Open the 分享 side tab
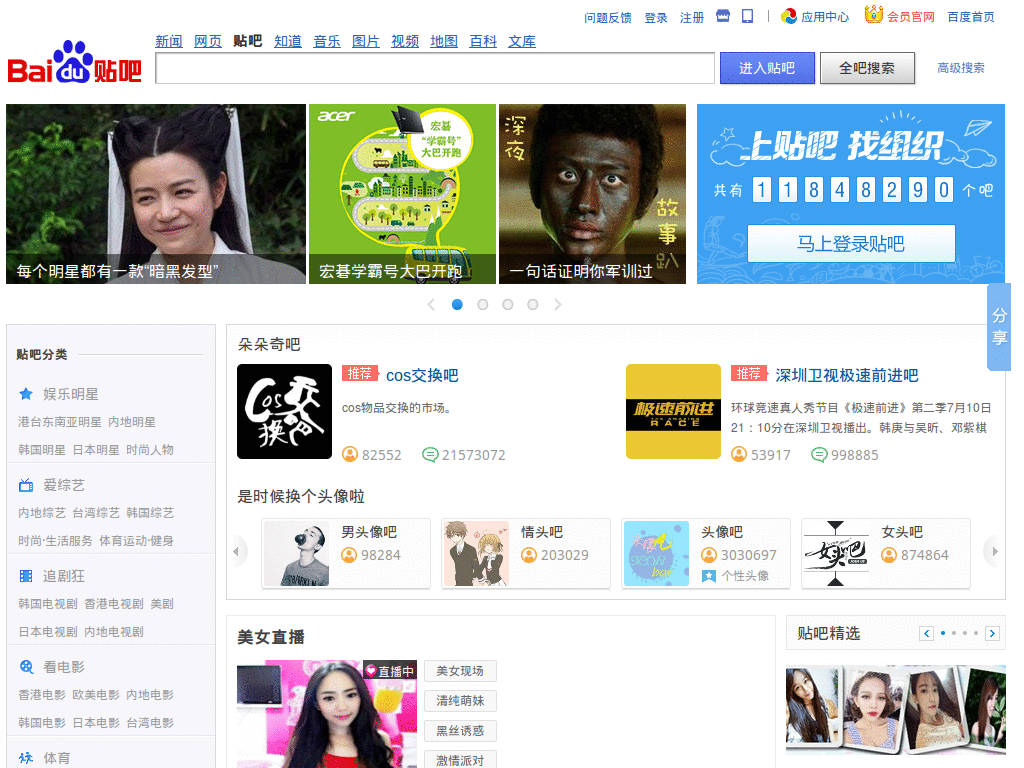This screenshot has width=1024, height=768. [999, 327]
